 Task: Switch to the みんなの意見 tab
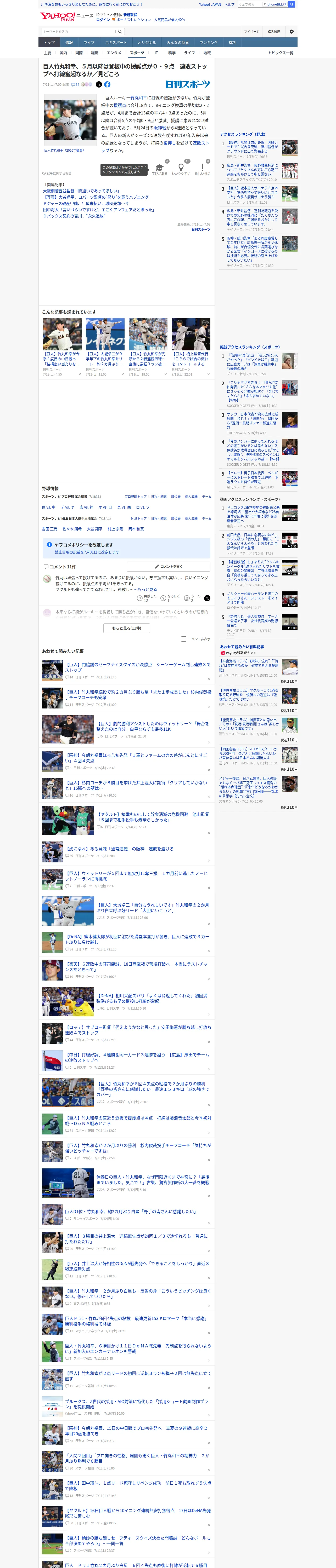click(x=178, y=43)
